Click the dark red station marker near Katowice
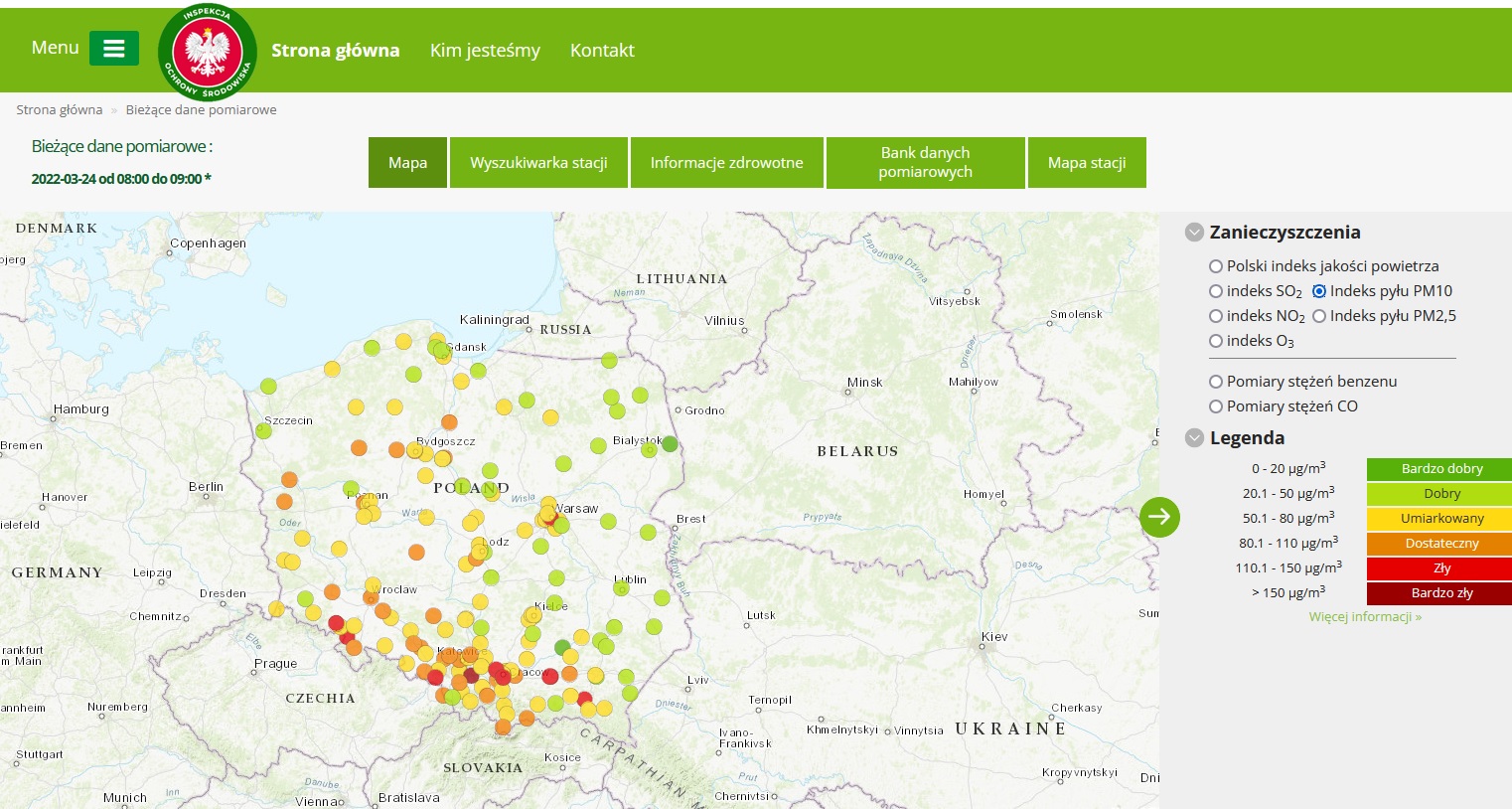The image size is (1512, 809). tap(471, 676)
